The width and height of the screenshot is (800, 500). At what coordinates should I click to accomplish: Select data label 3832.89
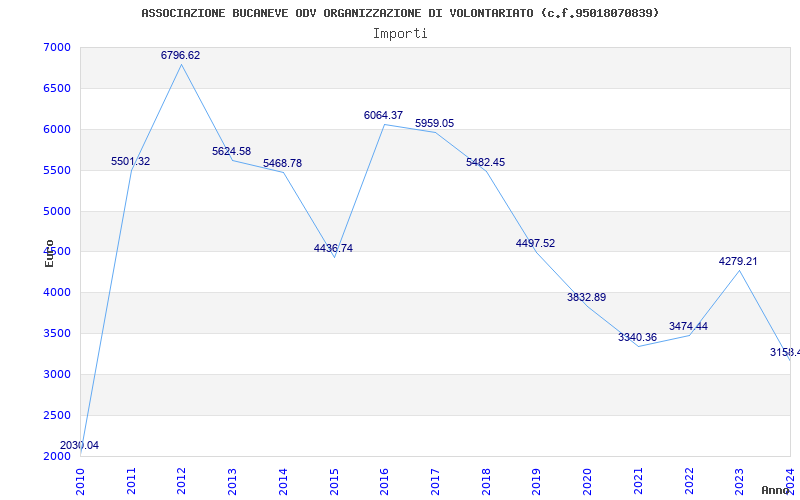[586, 297]
